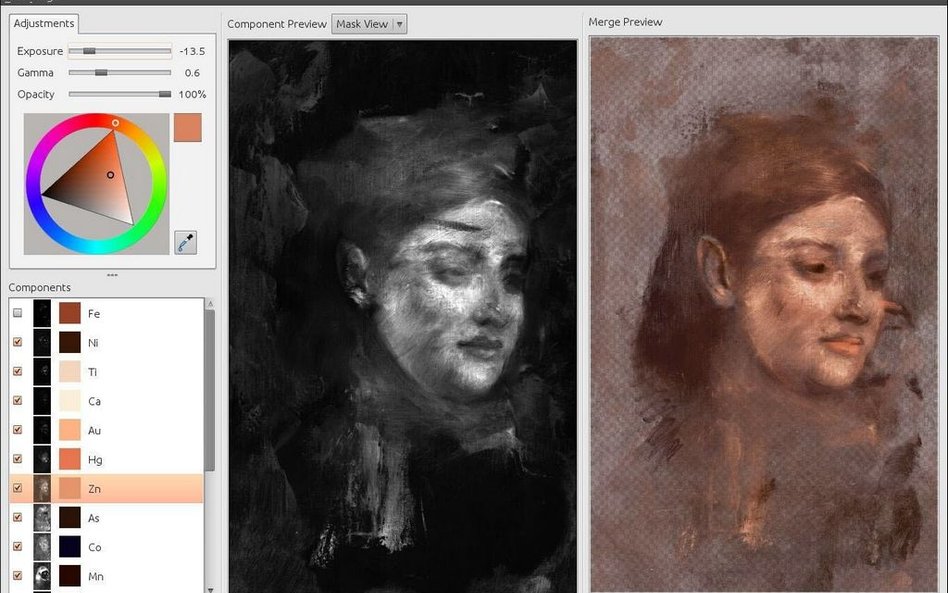Toggle the Ca component checkbox
Viewport: 948px width, 593px height.
coord(18,400)
